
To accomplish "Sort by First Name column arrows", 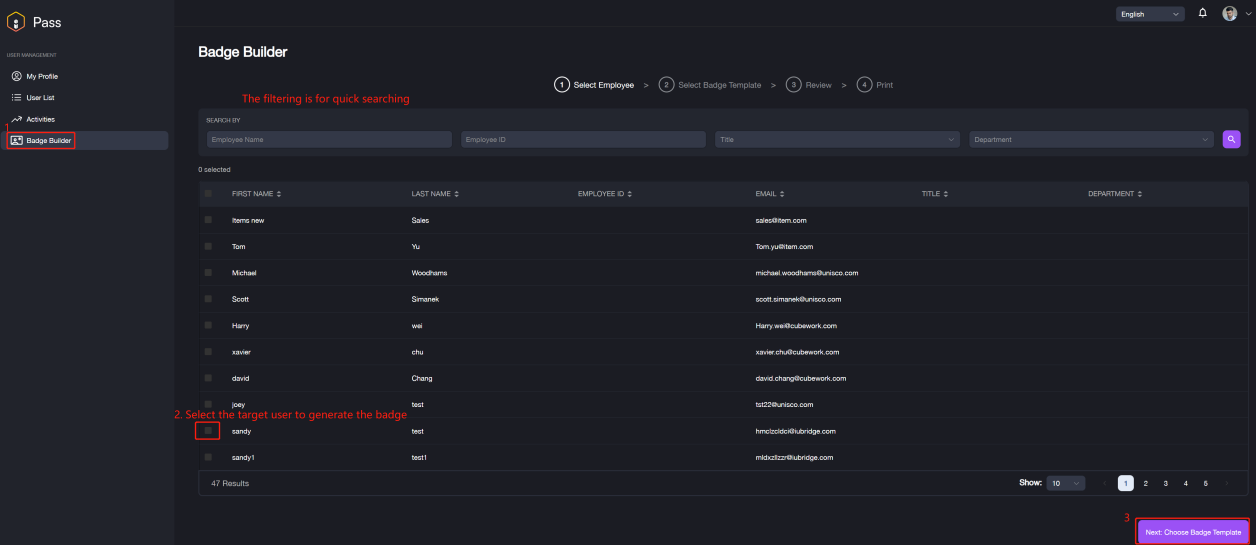I will coord(279,194).
